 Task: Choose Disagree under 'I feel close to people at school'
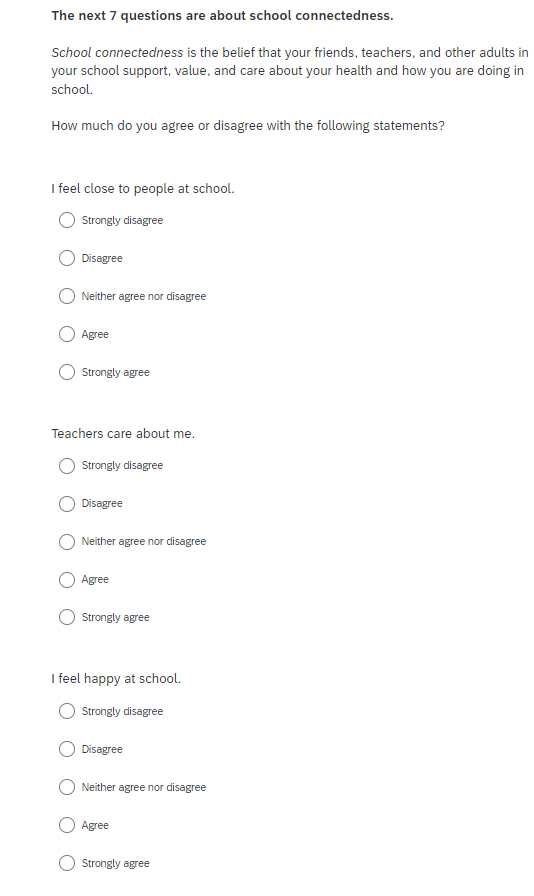click(x=67, y=258)
